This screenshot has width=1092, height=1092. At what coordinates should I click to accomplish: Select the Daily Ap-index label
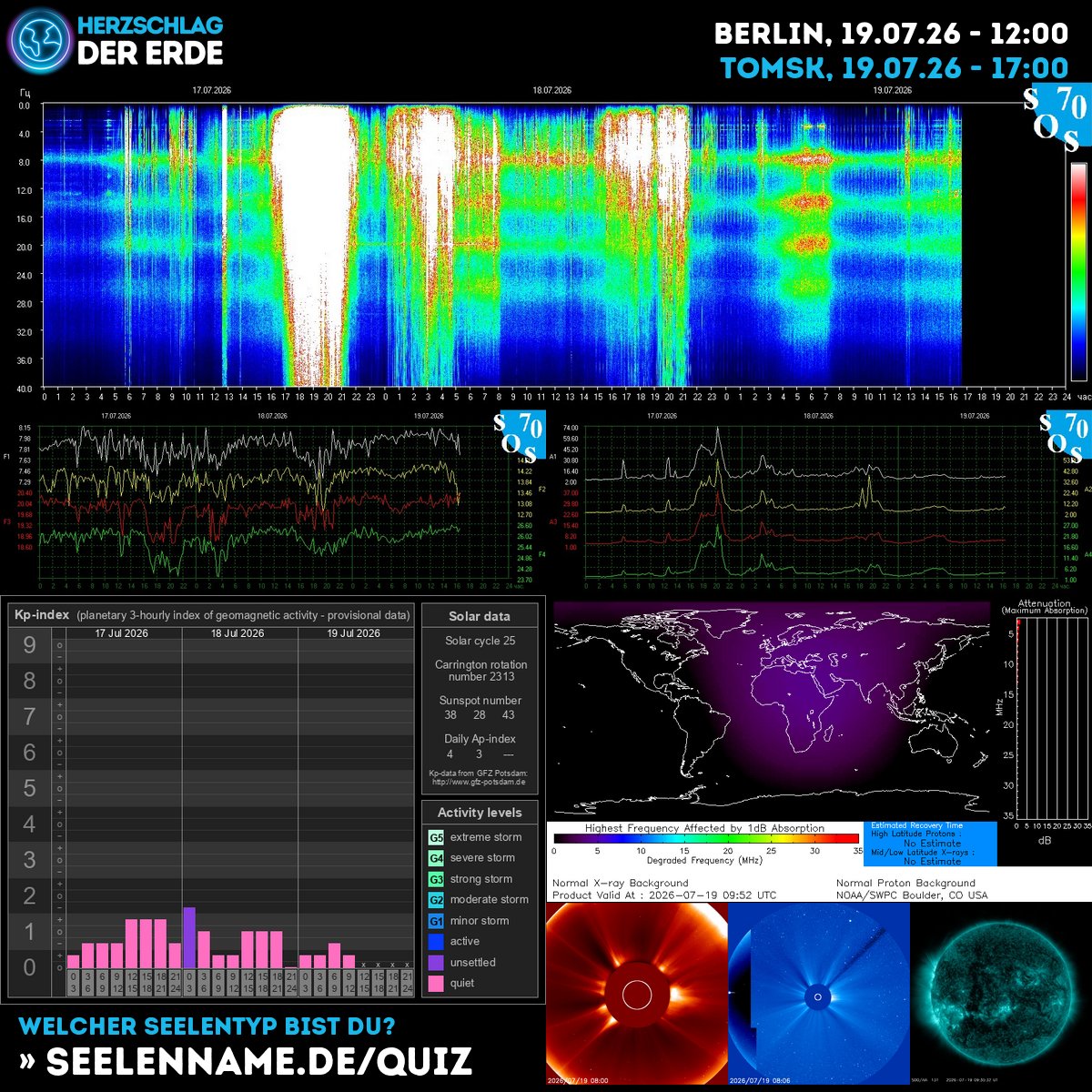tap(480, 739)
